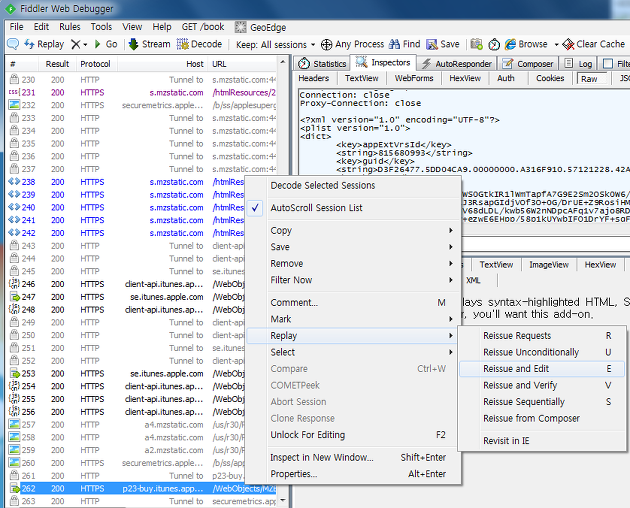630x508 pixels.
Task: Click the Replay toolbar button
Action: pos(44,44)
